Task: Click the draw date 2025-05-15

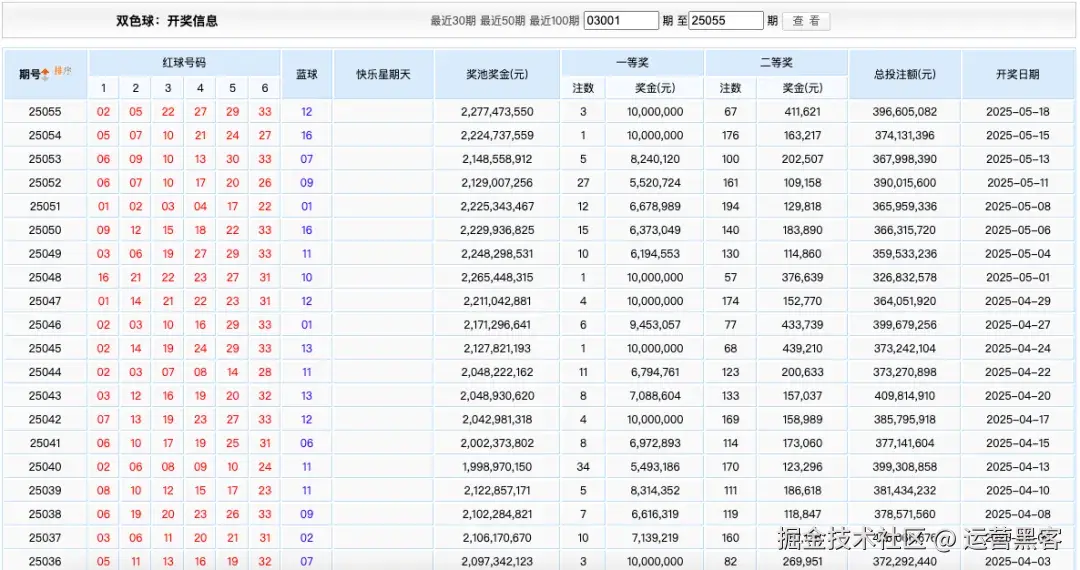Action: pos(1017,136)
